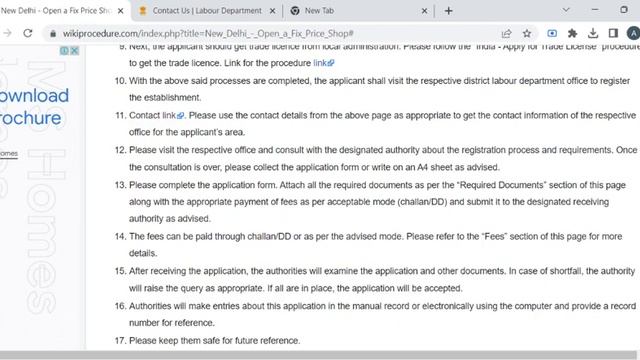Click step 15 text "After receiving the application"
This screenshot has width=640, height=360.
click(x=188, y=271)
